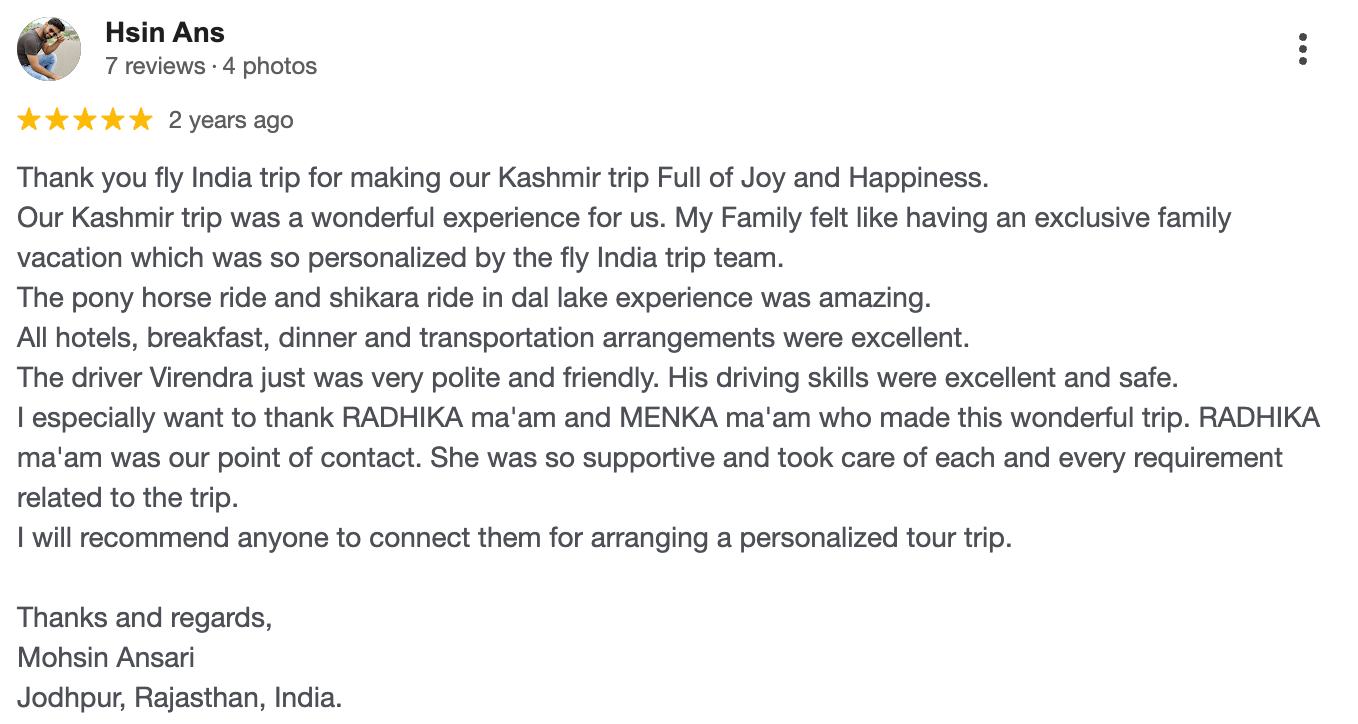Click the pony horse ride sentence
Image resolution: width=1358 pixels, height=724 pixels.
coord(474,298)
